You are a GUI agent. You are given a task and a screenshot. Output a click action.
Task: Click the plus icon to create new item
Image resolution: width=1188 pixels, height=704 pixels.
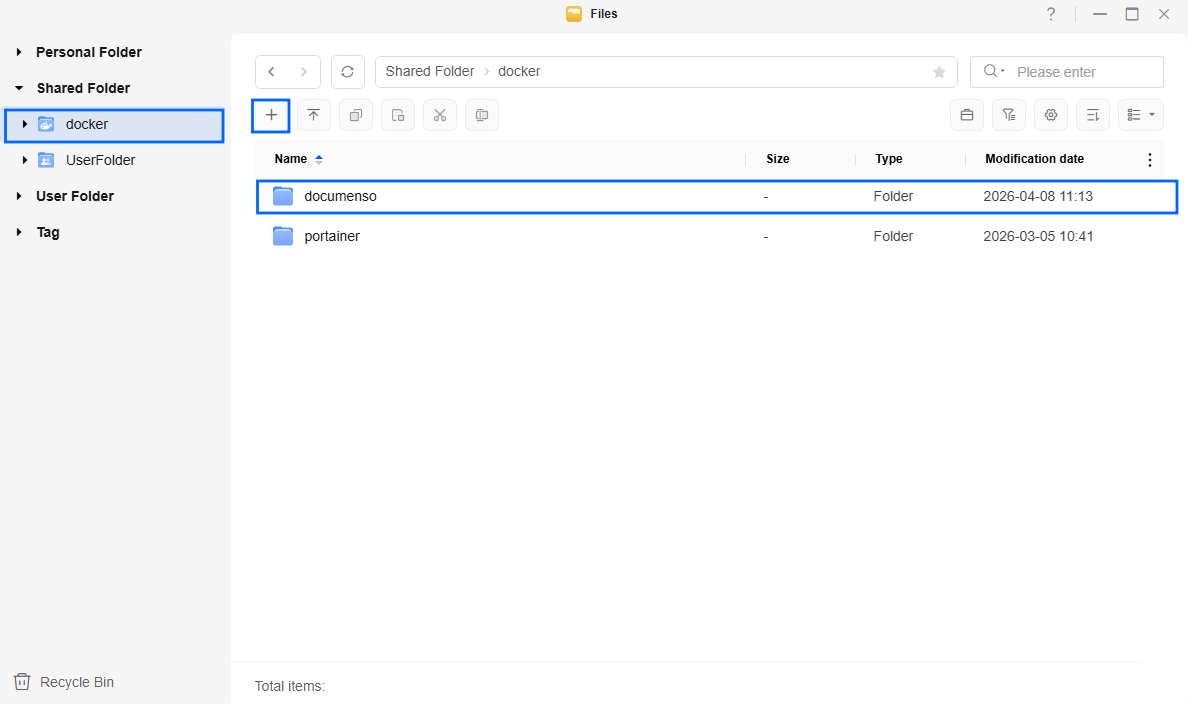click(x=271, y=115)
